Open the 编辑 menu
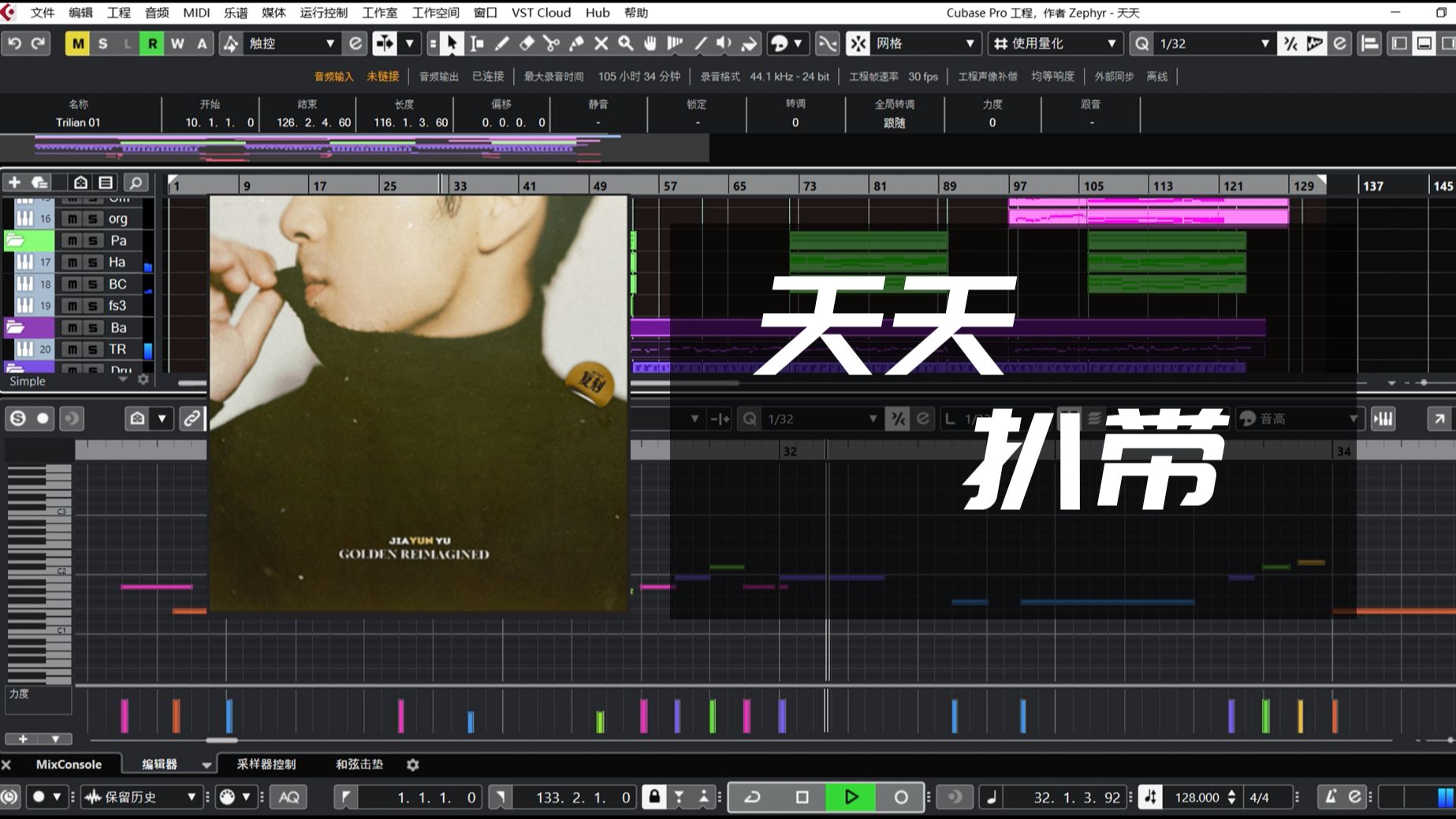The height and width of the screenshot is (819, 1456). pyautogui.click(x=80, y=13)
